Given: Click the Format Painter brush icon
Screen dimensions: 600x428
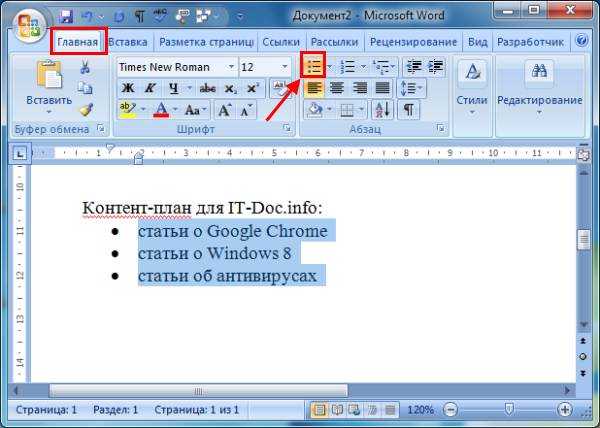Looking at the screenshot, I should 86,110.
